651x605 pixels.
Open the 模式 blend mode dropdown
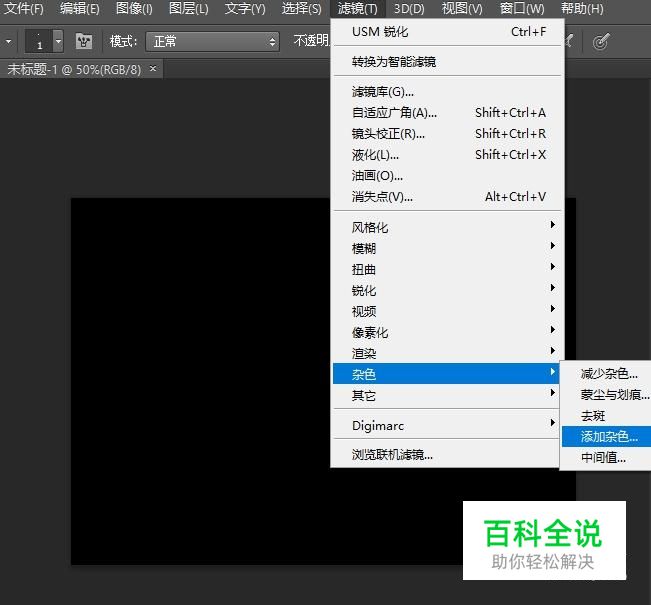tap(212, 42)
